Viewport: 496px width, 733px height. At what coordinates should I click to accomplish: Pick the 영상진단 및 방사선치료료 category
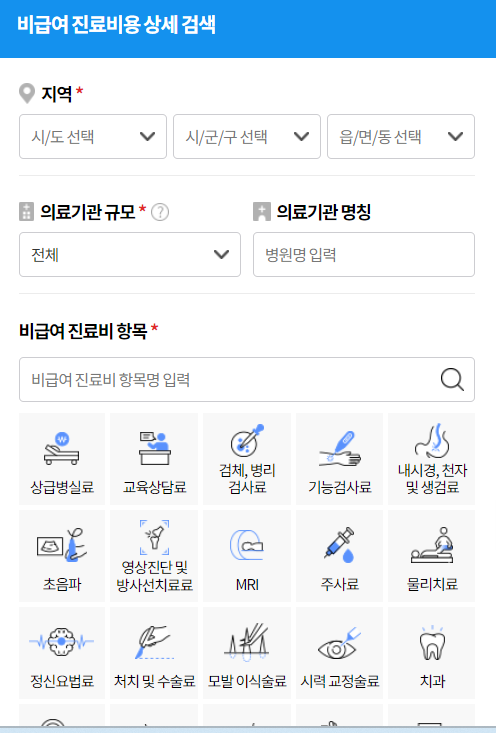(x=154, y=556)
